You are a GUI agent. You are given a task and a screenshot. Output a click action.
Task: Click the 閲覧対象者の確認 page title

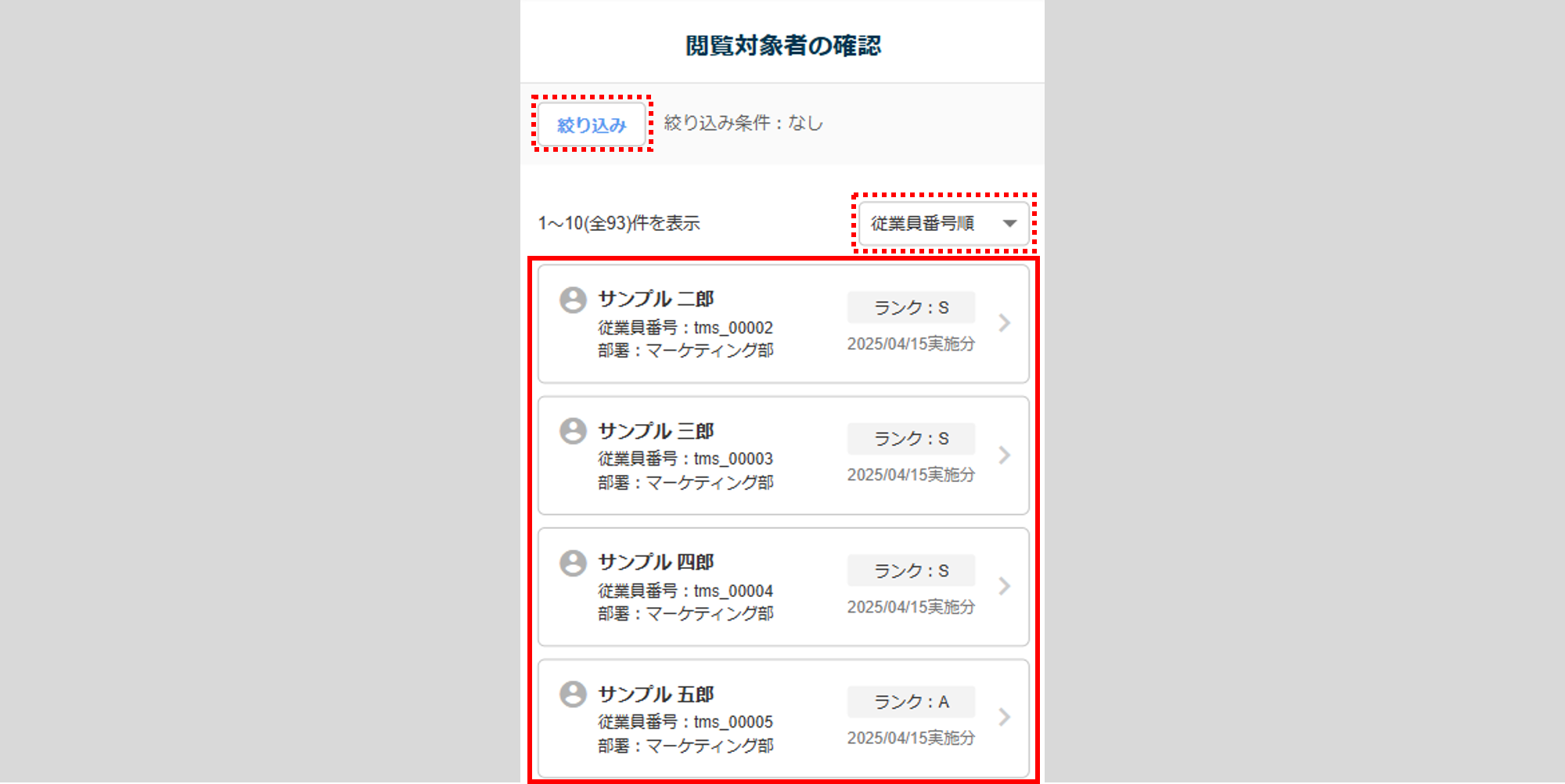(782, 45)
